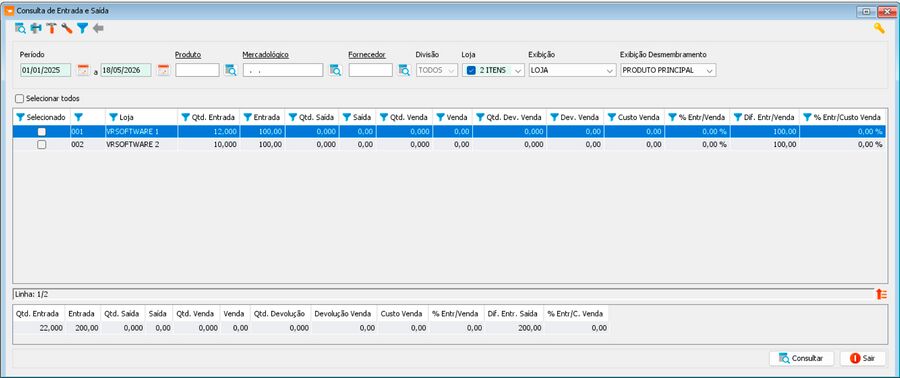The width and height of the screenshot is (900, 378).
Task: Click the Fornecedor input field
Action: (x=371, y=70)
